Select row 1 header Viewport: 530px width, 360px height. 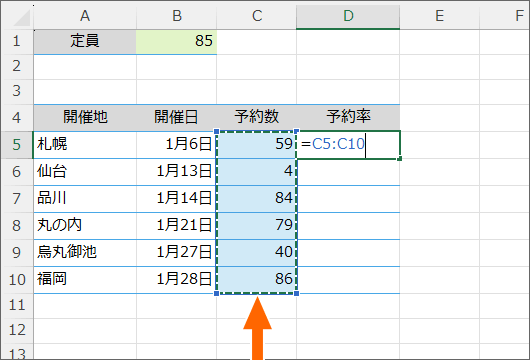click(x=17, y=42)
